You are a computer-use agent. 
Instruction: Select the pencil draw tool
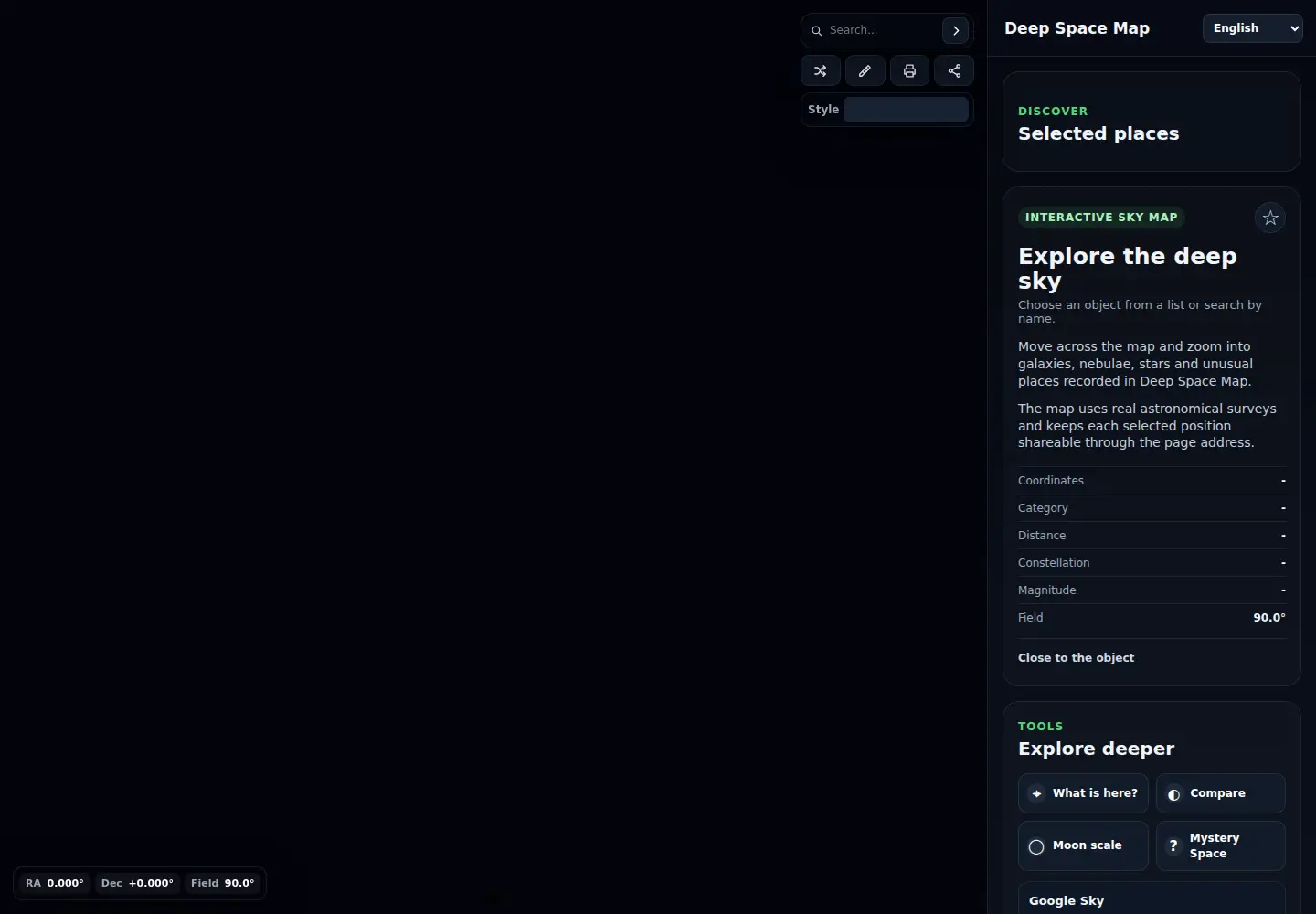865,70
